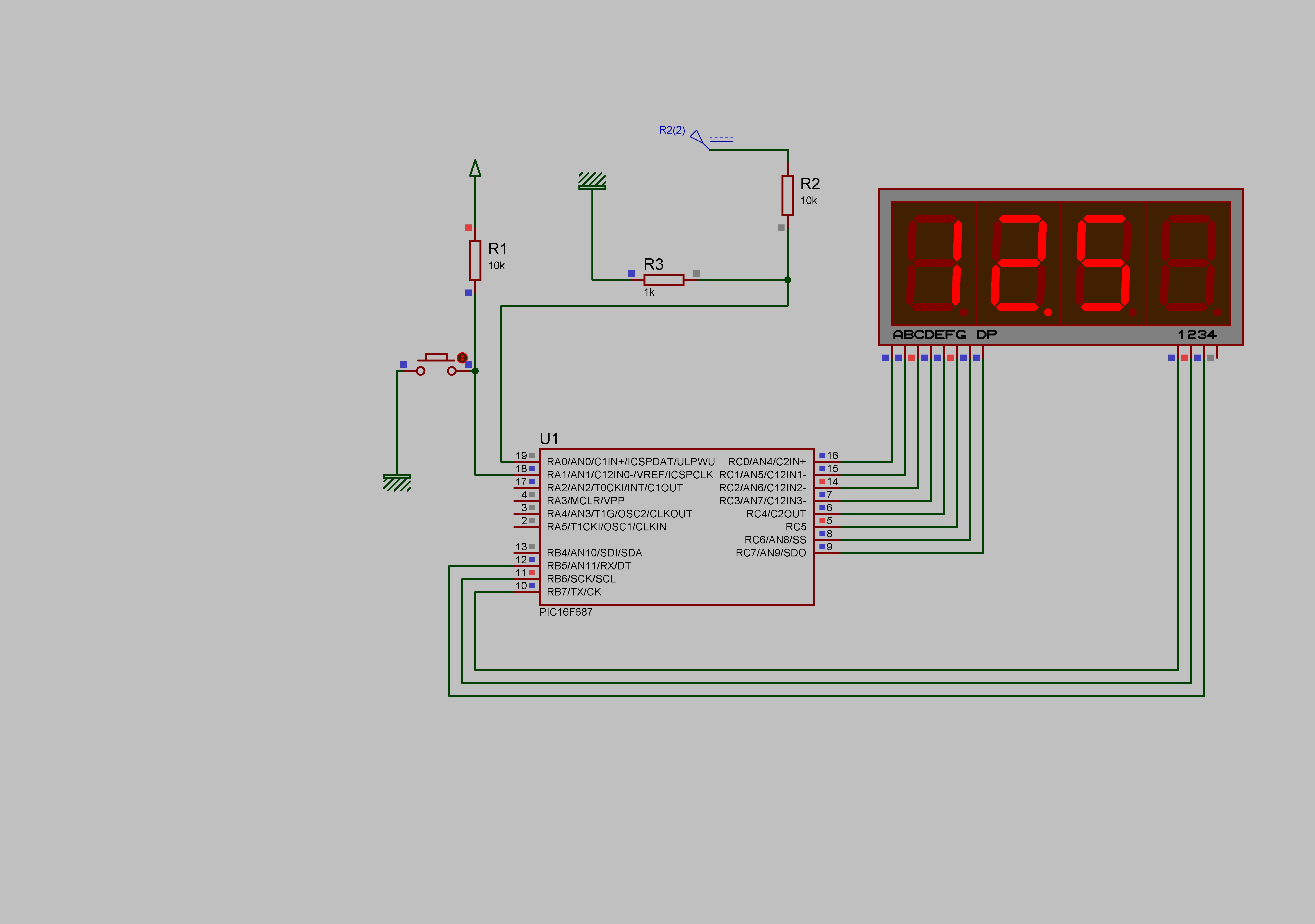The width and height of the screenshot is (1315, 924).
Task: Click pin number 18 on U1
Action: (521, 469)
